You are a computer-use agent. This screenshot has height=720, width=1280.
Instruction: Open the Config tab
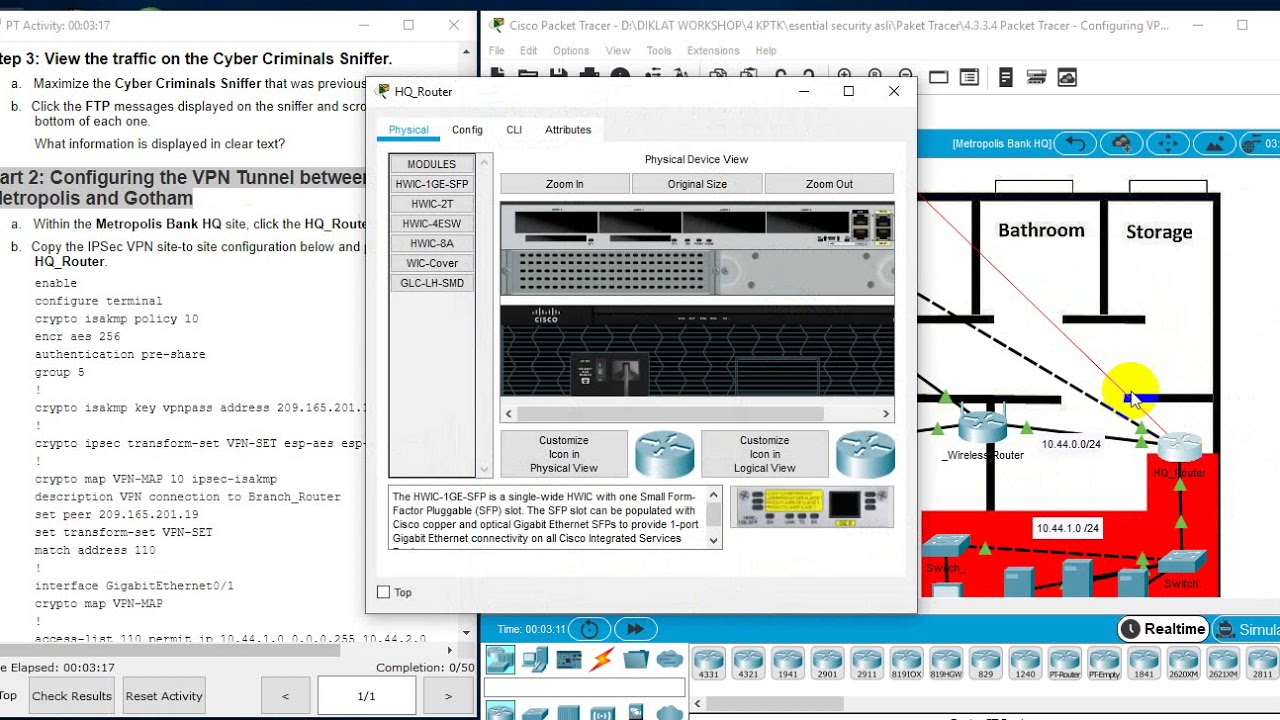(467, 130)
